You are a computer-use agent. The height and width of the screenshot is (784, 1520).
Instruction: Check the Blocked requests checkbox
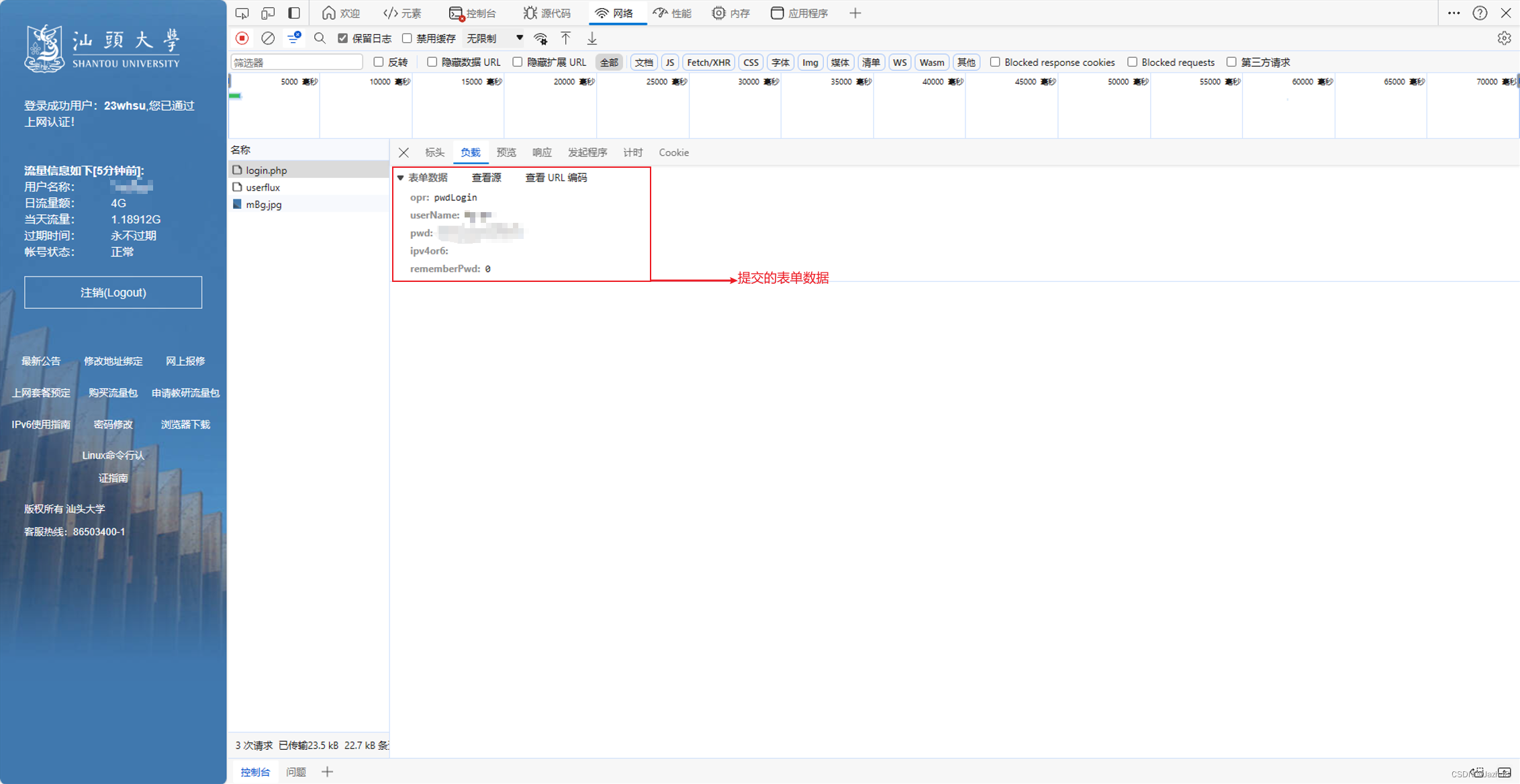point(1132,62)
